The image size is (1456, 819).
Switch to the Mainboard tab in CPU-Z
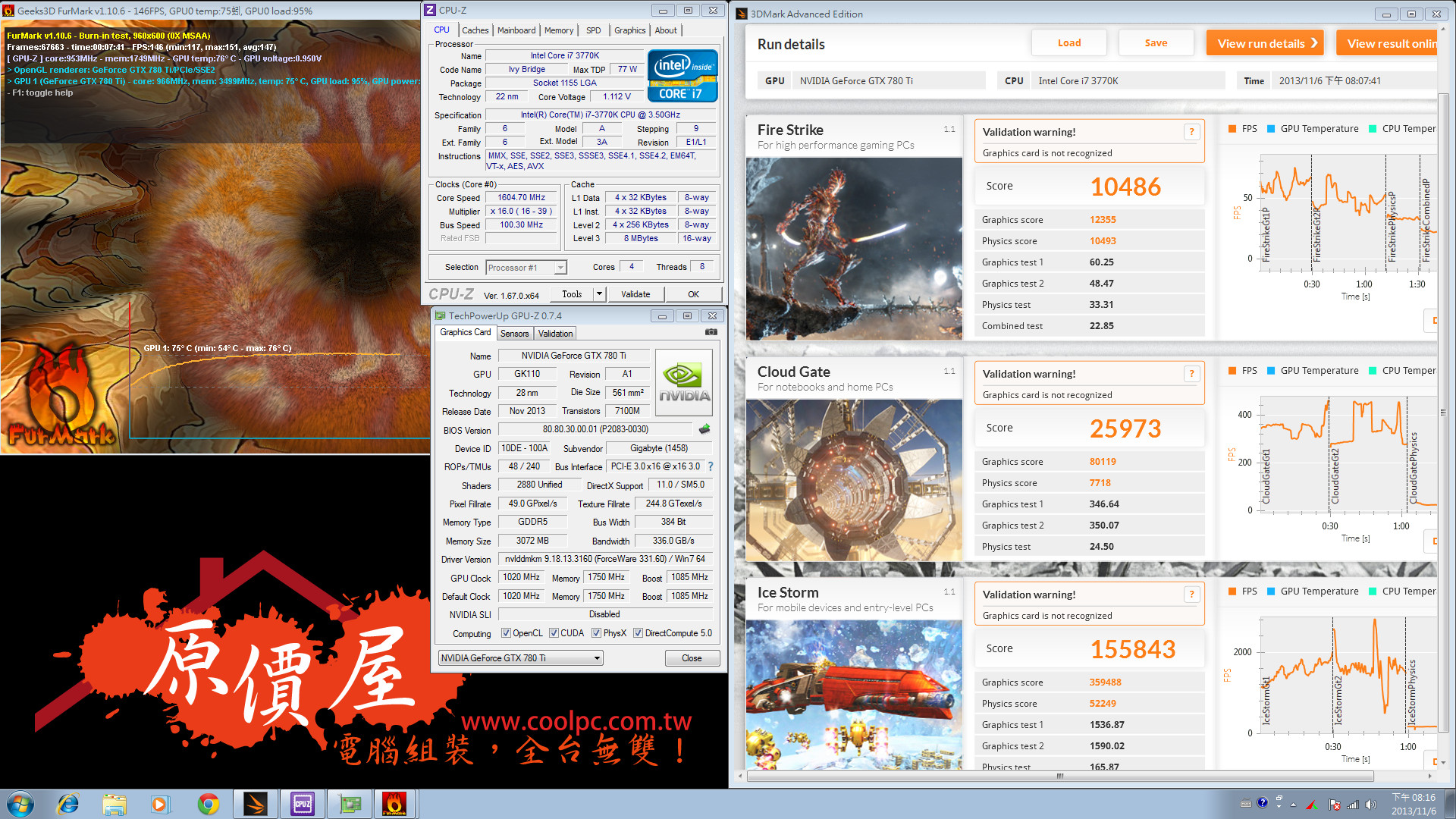(x=516, y=30)
